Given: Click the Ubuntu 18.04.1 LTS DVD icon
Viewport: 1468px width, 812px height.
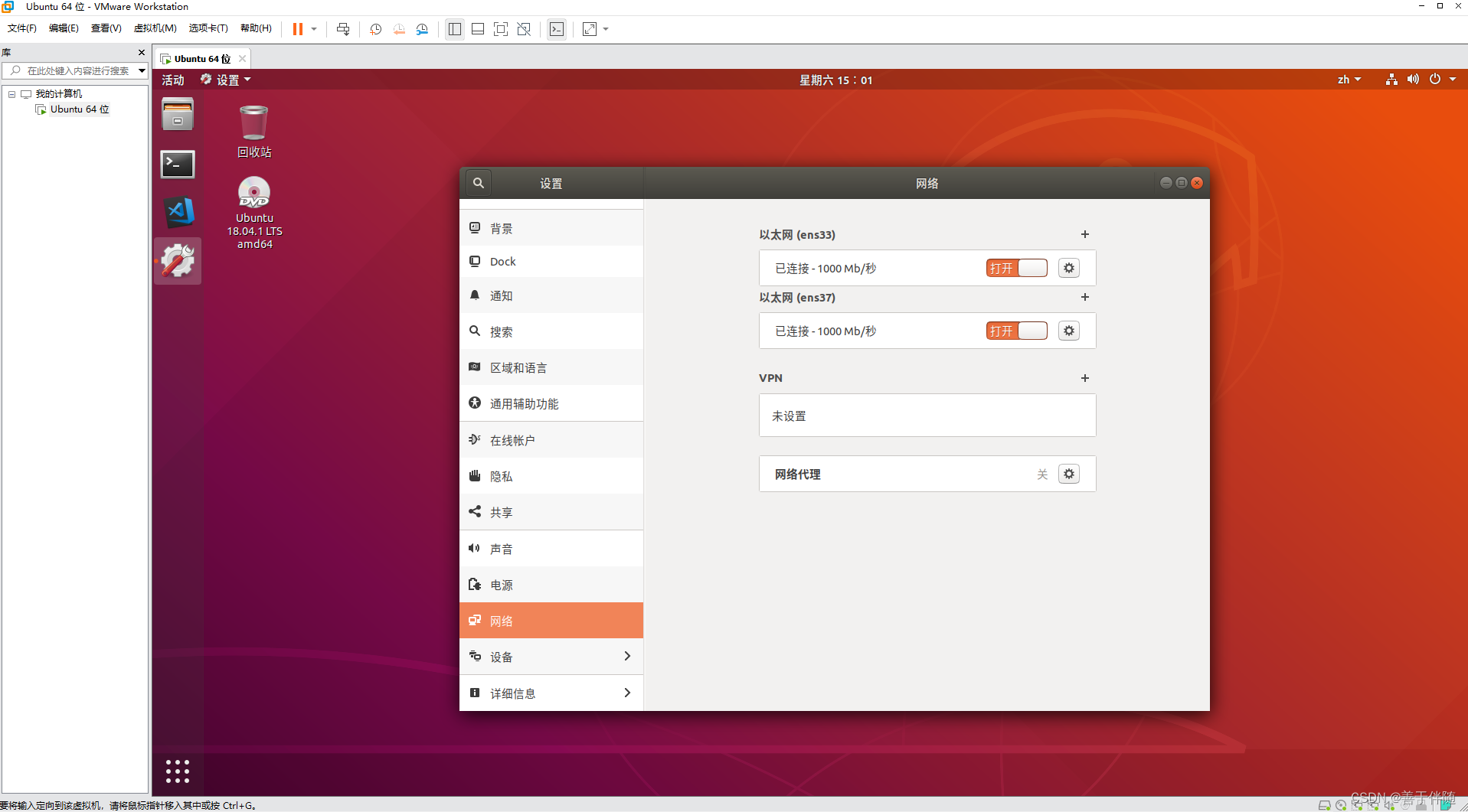Looking at the screenshot, I should point(254,212).
